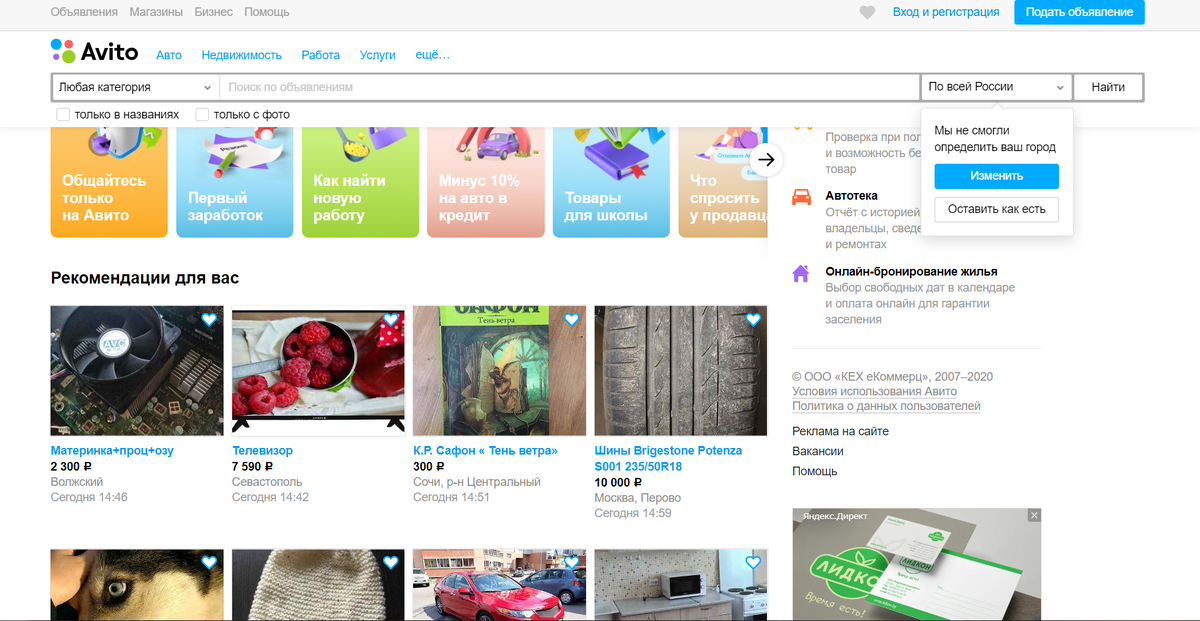This screenshot has height=621, width=1200.
Task: Open the Услуги category
Action: click(x=378, y=55)
